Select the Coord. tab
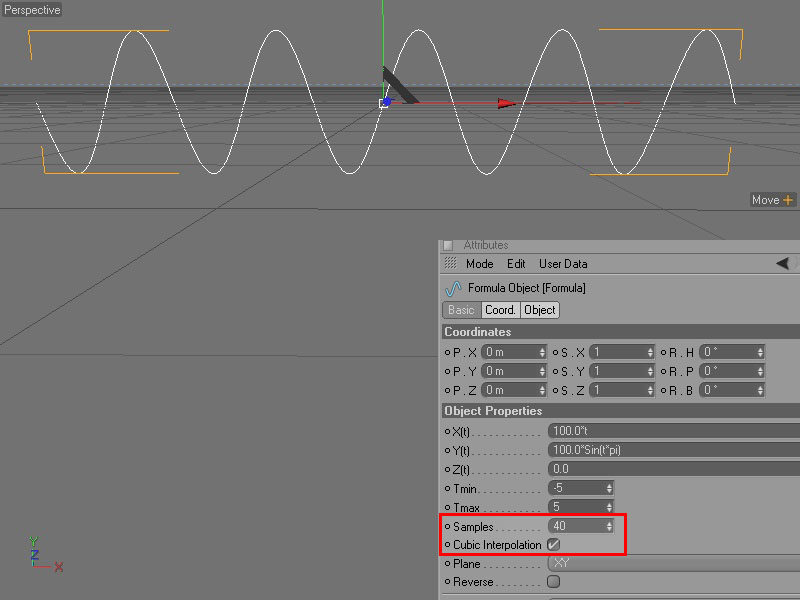The width and height of the screenshot is (800, 600). click(x=501, y=310)
